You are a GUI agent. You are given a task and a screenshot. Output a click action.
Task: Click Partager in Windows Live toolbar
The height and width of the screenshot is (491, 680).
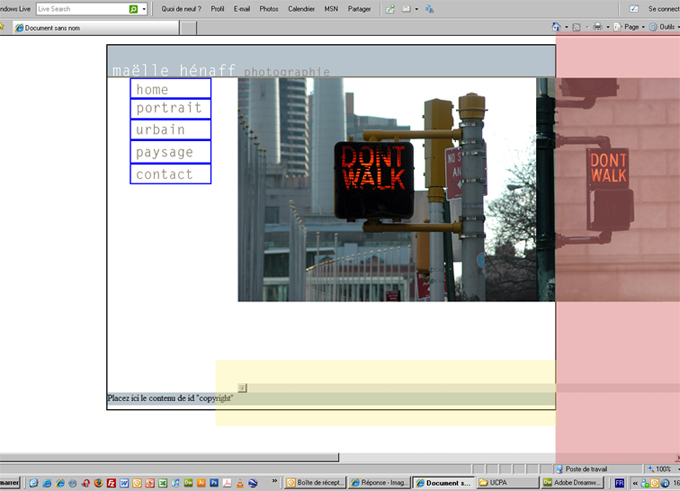pos(359,9)
